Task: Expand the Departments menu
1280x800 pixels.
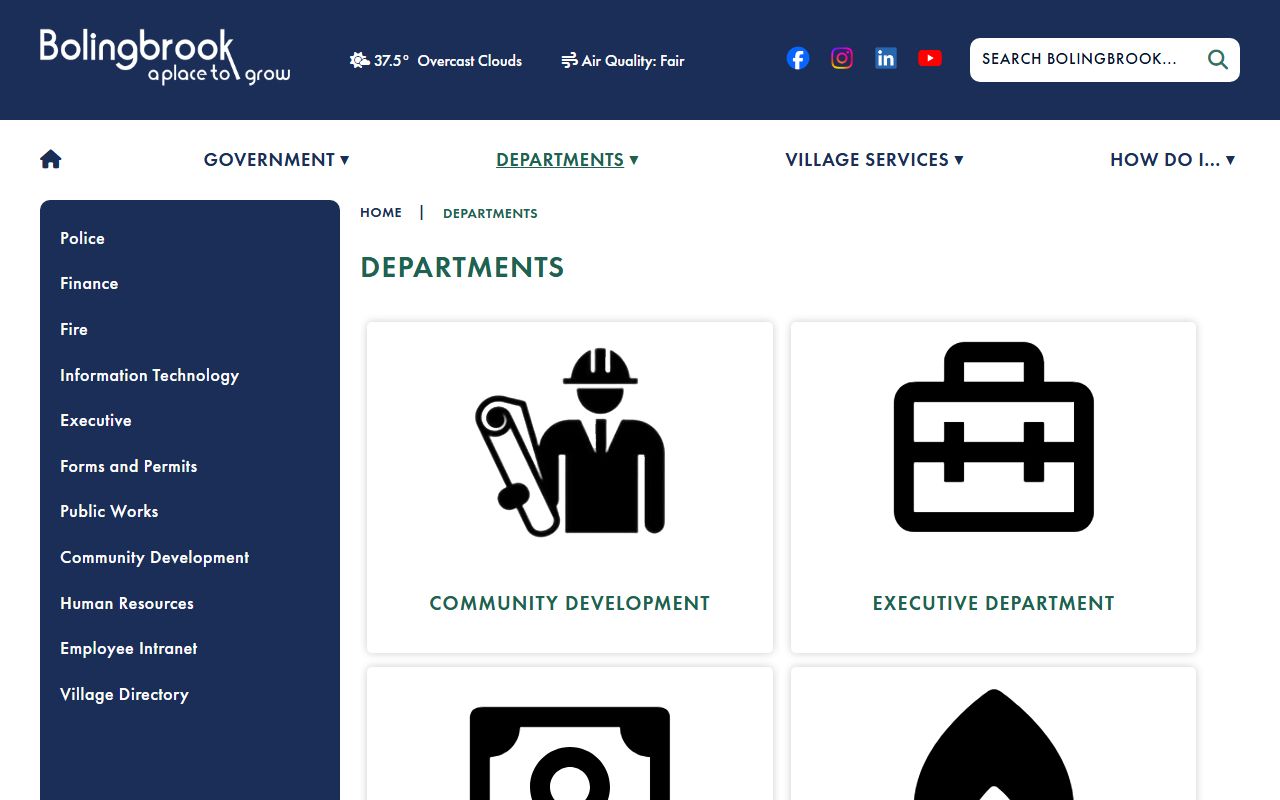Action: 567,160
